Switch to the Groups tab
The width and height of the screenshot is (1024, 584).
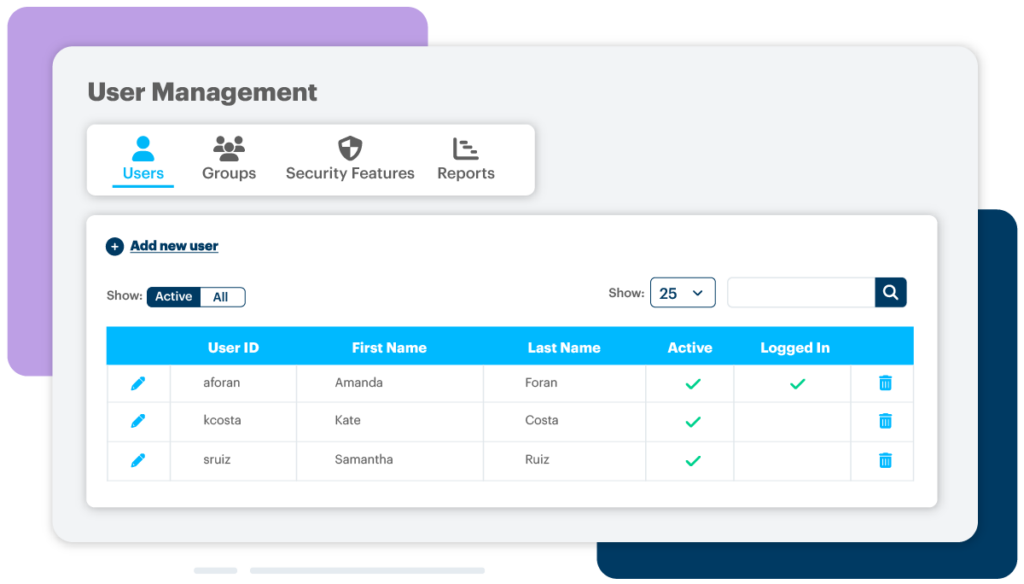click(229, 160)
